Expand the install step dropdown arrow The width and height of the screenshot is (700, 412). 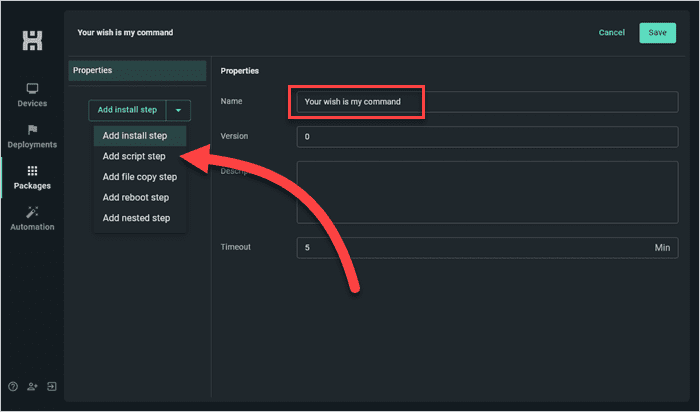point(178,110)
